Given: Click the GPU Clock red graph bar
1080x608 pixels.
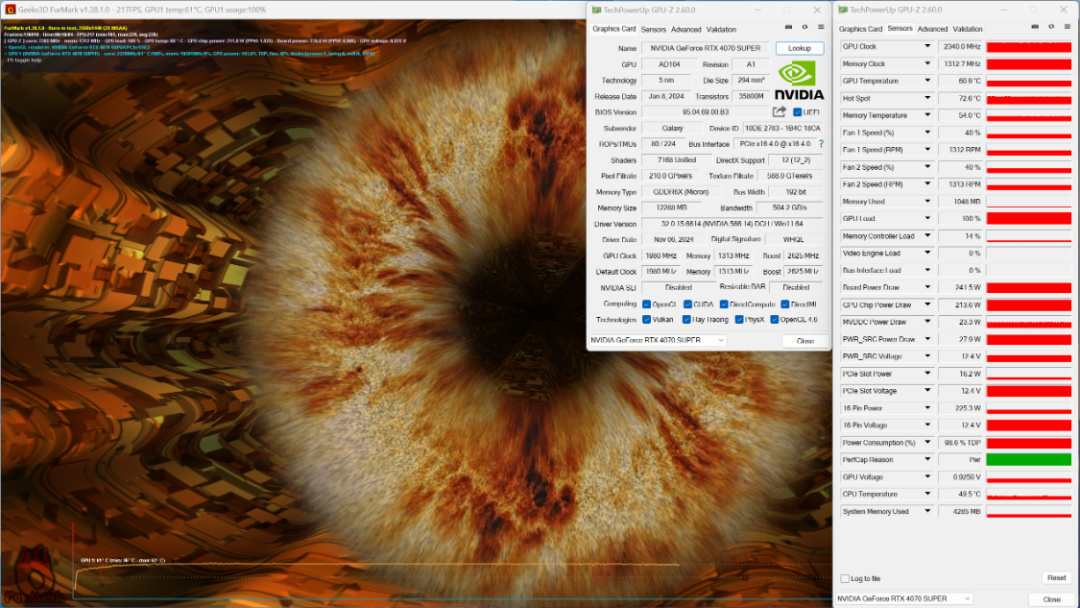Looking at the screenshot, I should click(1028, 47).
